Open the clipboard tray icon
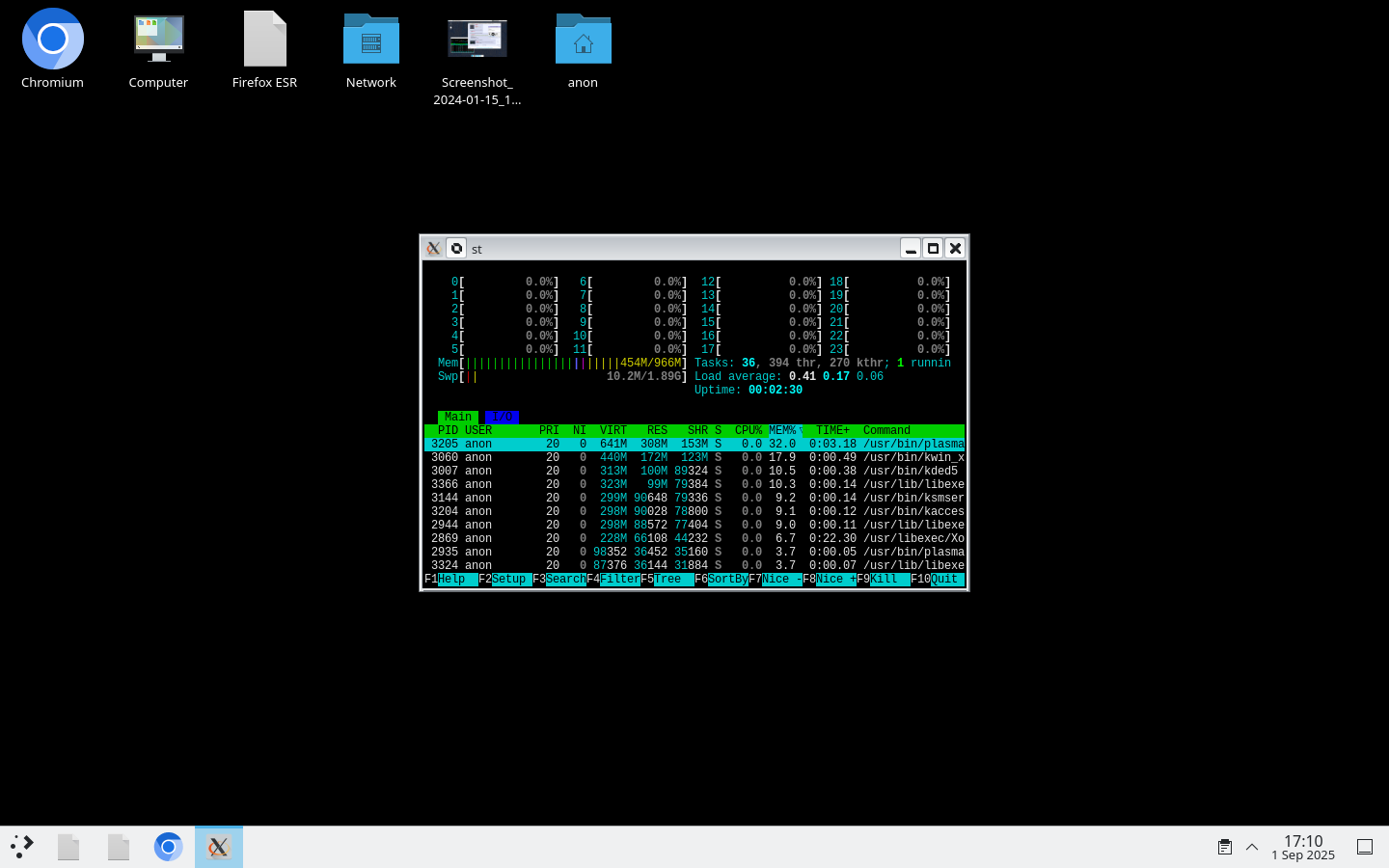The image size is (1389, 868). [1224, 847]
